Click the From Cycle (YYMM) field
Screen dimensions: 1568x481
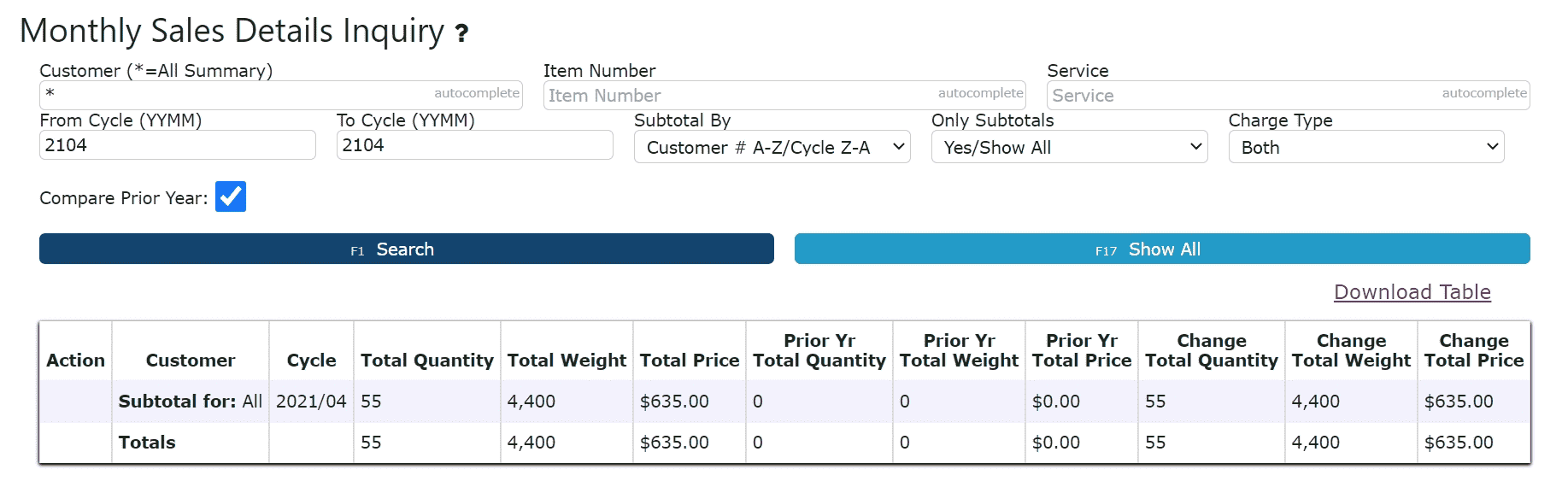click(x=177, y=145)
